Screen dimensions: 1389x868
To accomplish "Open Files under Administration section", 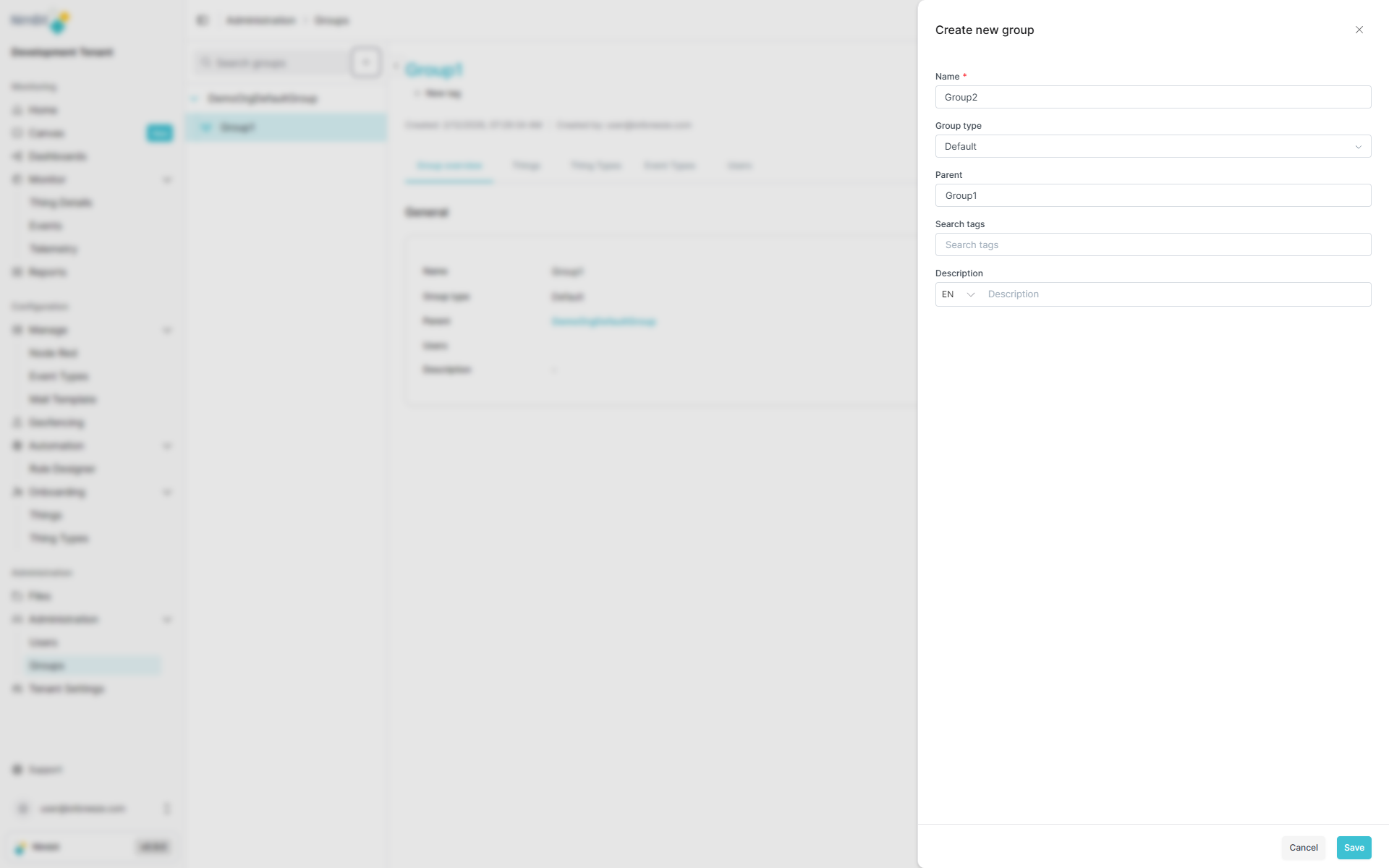I will 40,596.
